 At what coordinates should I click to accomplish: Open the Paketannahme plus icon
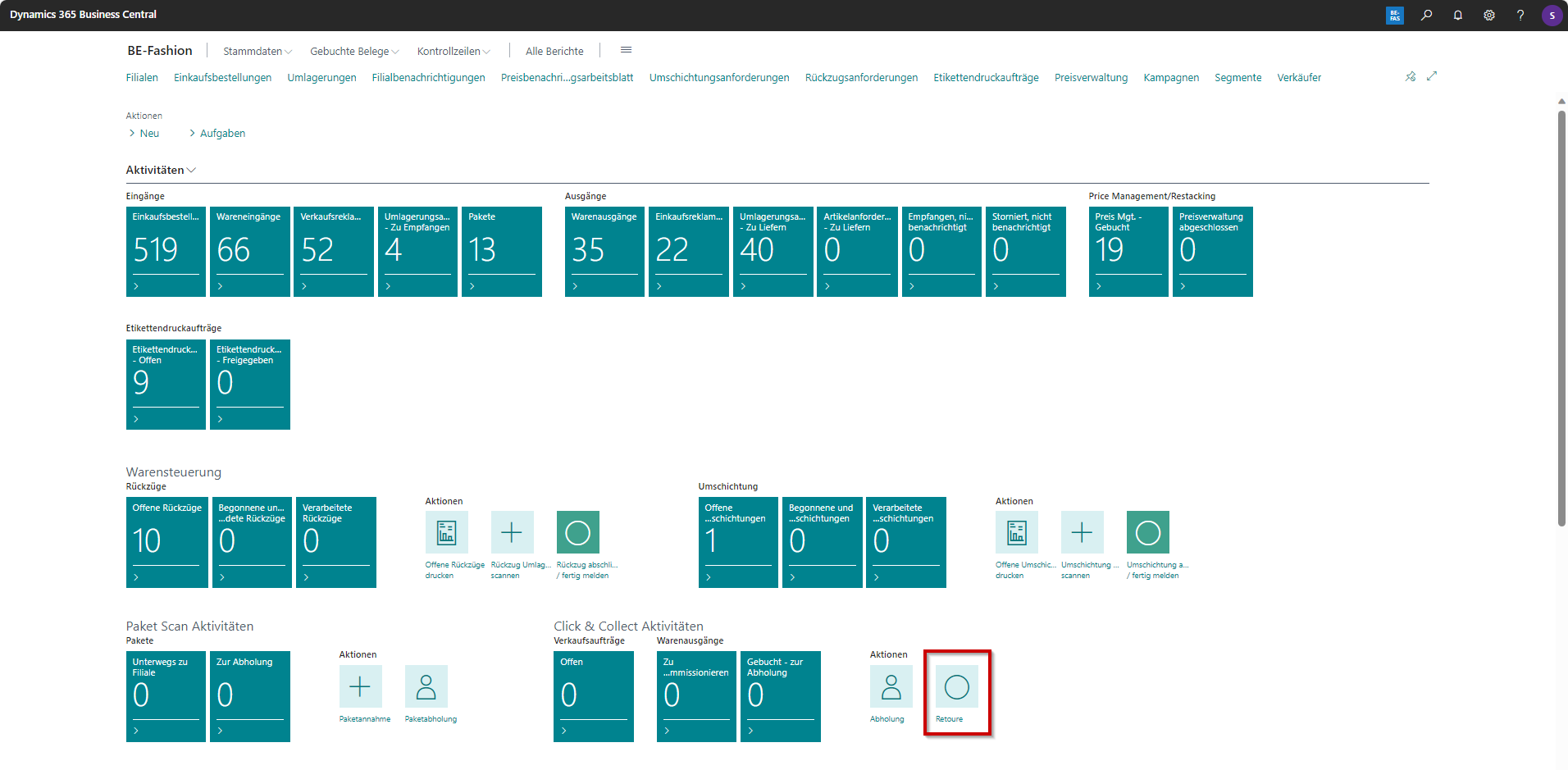point(360,687)
